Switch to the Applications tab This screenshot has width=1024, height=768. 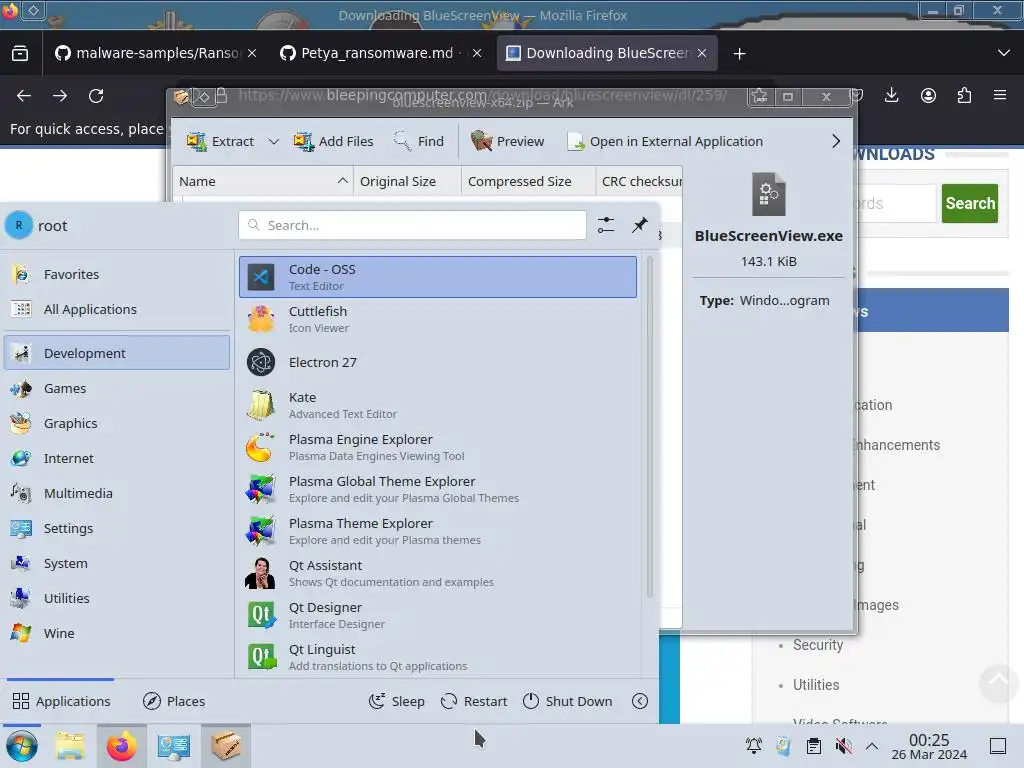coord(61,701)
